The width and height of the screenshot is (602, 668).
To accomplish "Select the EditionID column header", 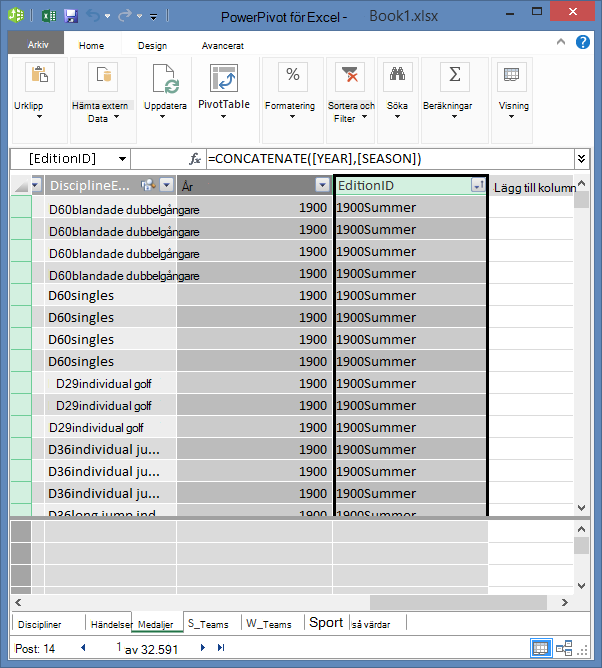I will 403,185.
